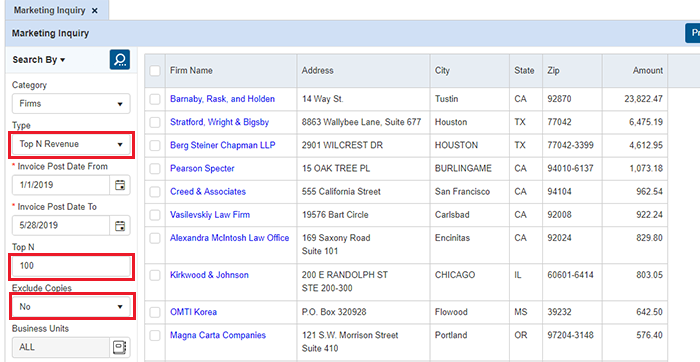This screenshot has height=362, width=700.
Task: Open the OMTI Korea firm link
Action: pyautogui.click(x=193, y=312)
